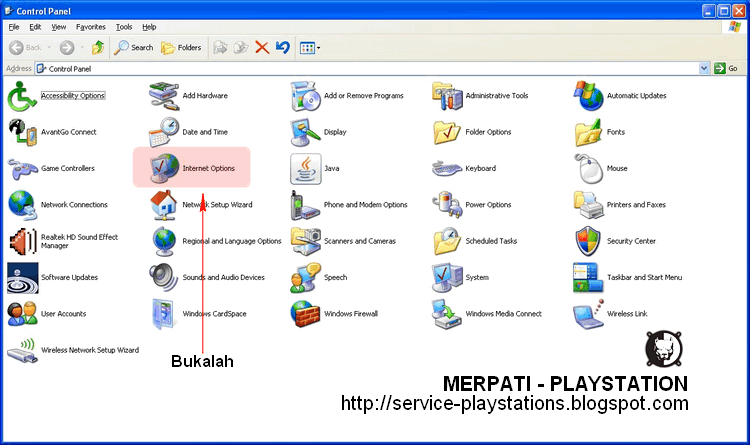Viewport: 750px width, 445px height.
Task: Open the Tools menu
Action: 124,27
